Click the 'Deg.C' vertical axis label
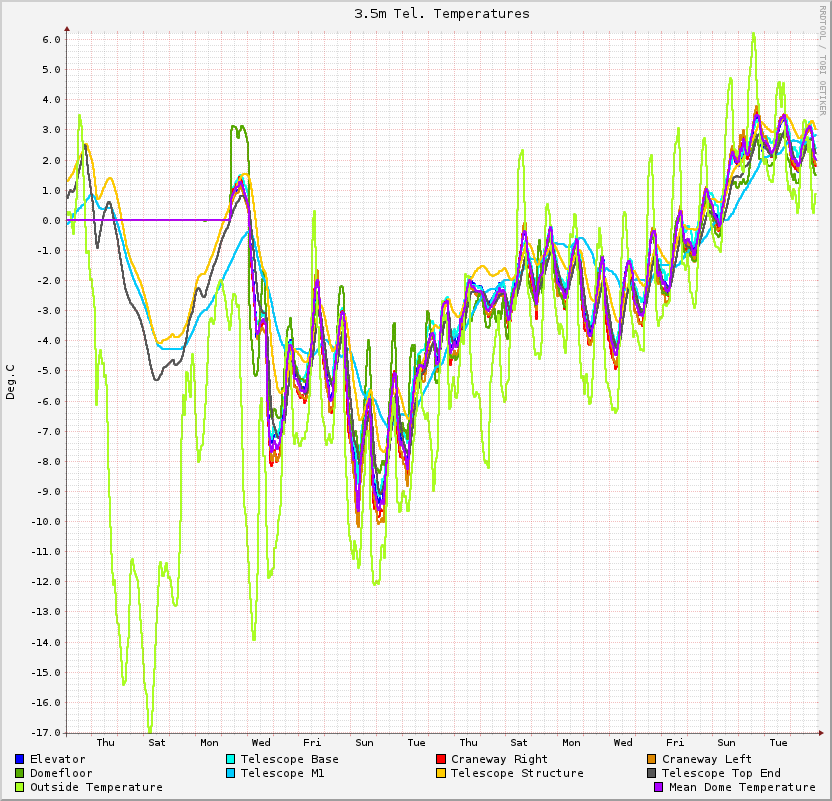Viewport: 832px width, 801px height. [11, 382]
